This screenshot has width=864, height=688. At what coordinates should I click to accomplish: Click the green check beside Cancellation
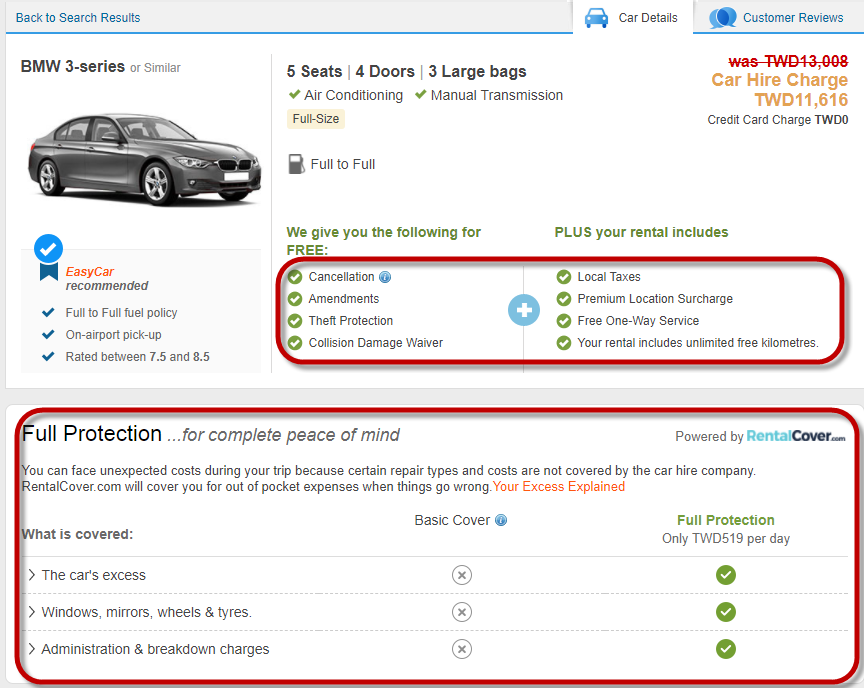click(295, 277)
